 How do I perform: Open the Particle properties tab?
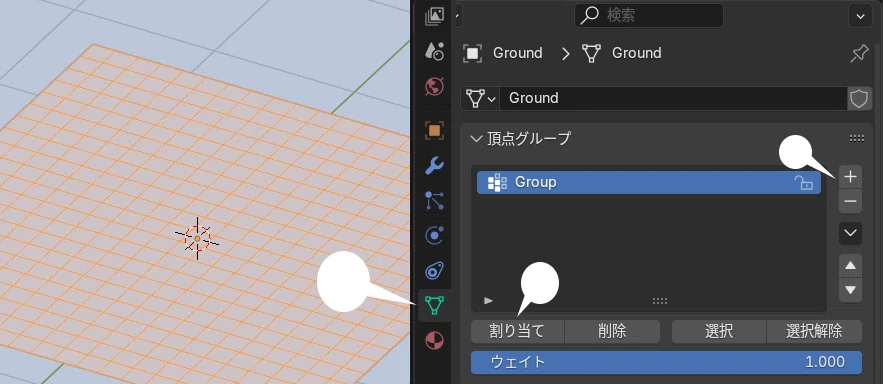434,200
